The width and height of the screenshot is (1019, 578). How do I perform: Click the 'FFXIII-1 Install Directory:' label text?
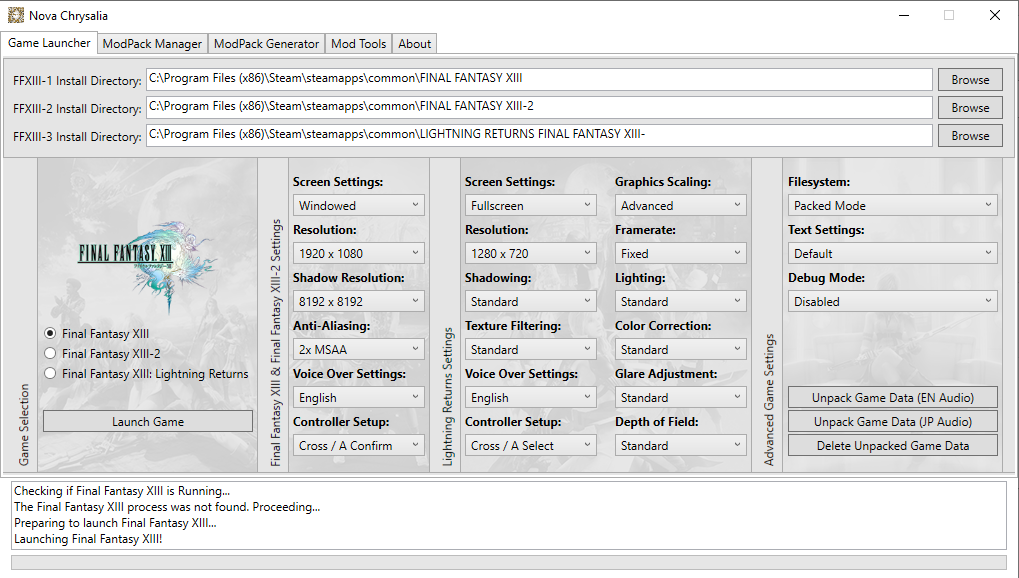coord(77,81)
